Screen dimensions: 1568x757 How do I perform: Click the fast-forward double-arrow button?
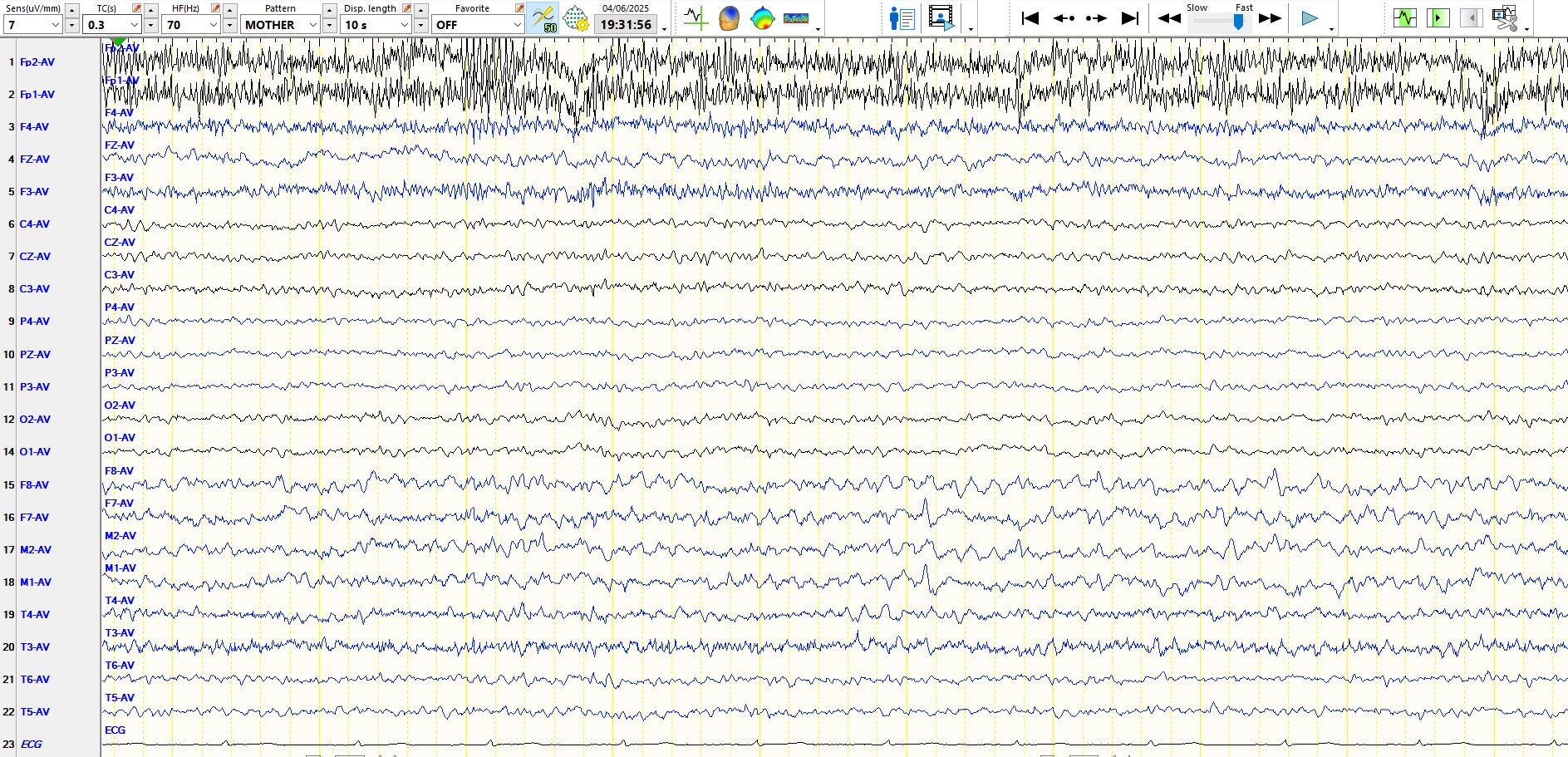tap(1270, 18)
